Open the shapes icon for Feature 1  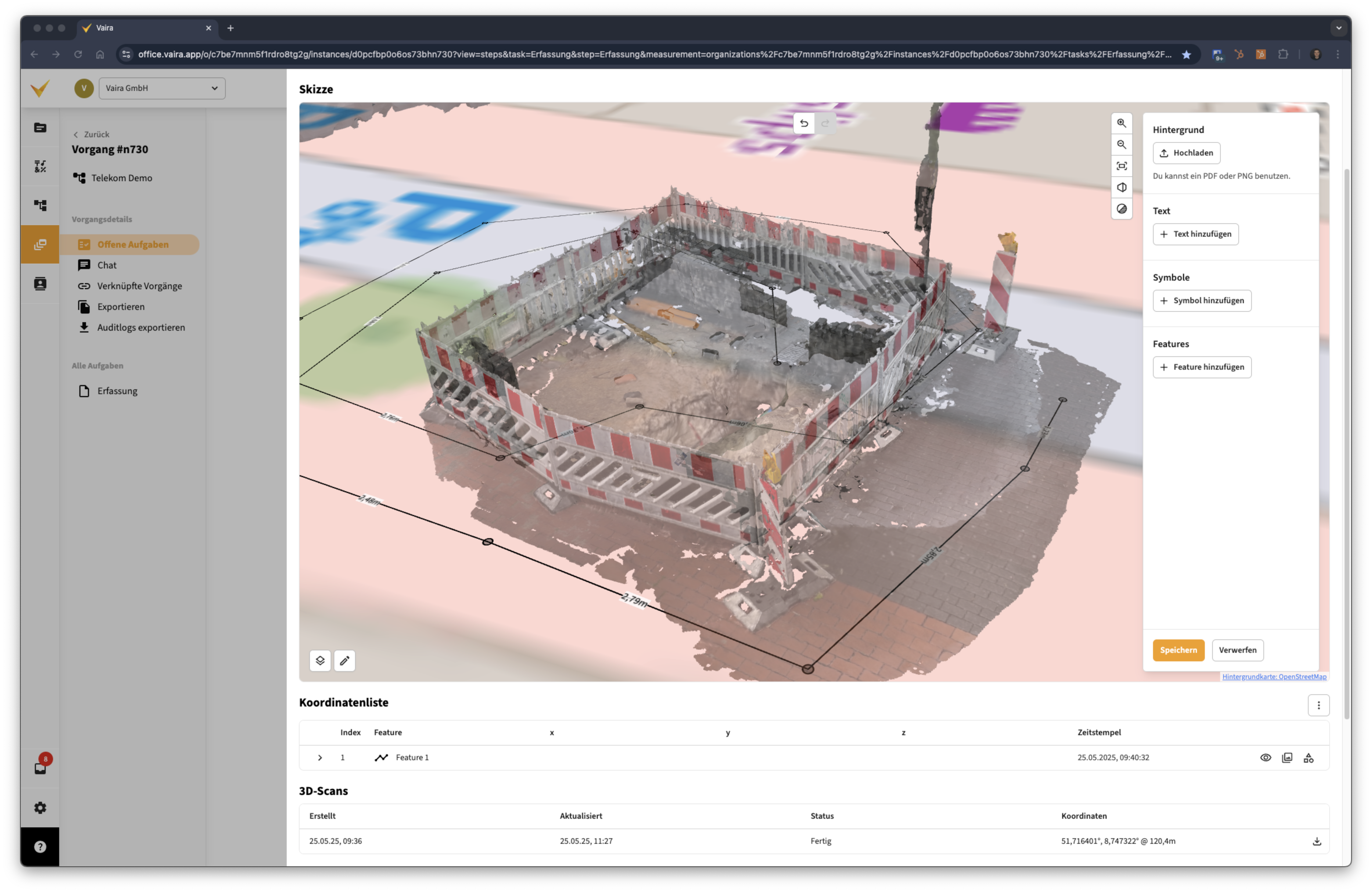[x=1308, y=758]
